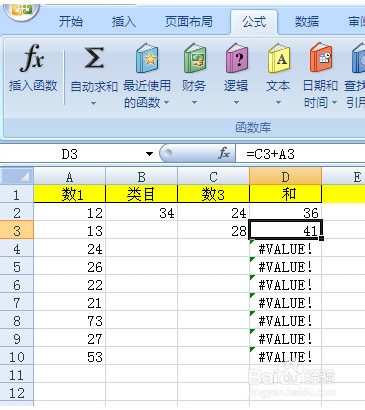Expand the Logical dropdown arrow
The width and height of the screenshot is (365, 410).
click(236, 103)
